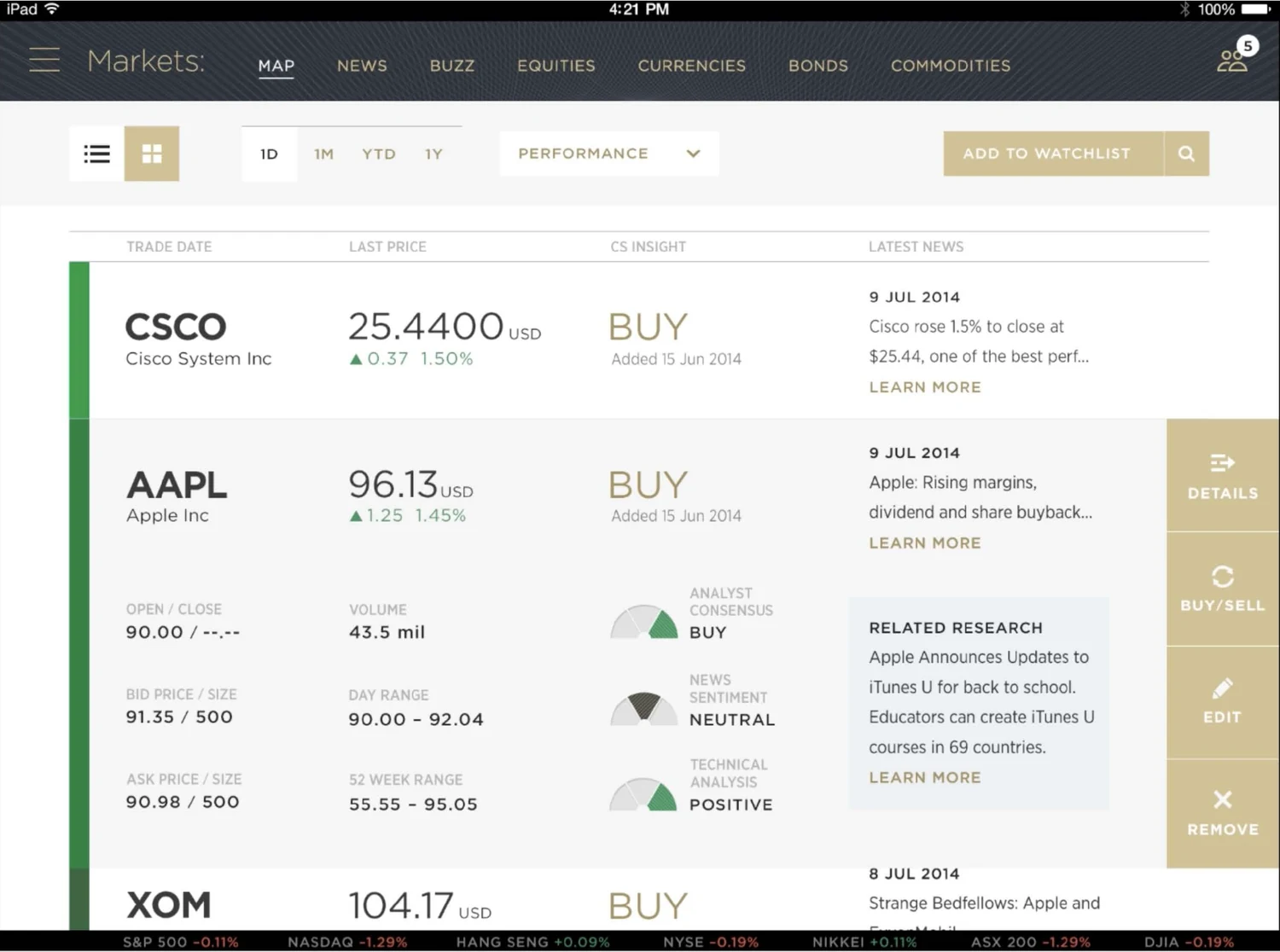Click the Hang Seng ticker entry
The image size is (1280, 952).
point(533,943)
